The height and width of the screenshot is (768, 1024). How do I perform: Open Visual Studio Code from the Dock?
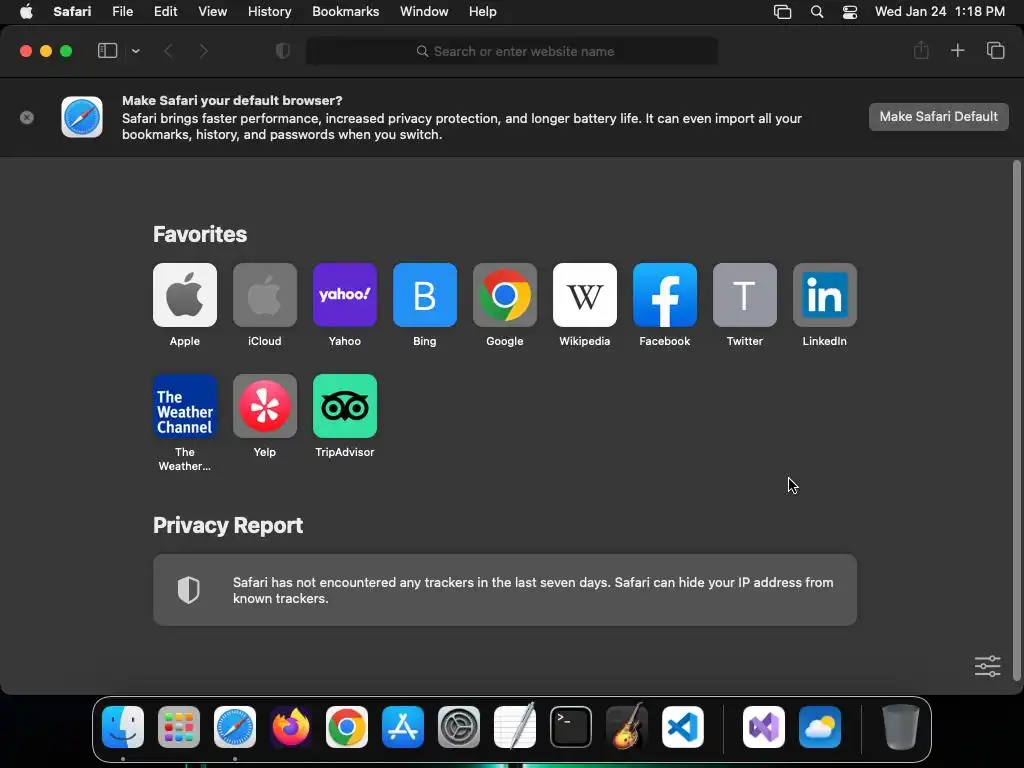coord(682,727)
